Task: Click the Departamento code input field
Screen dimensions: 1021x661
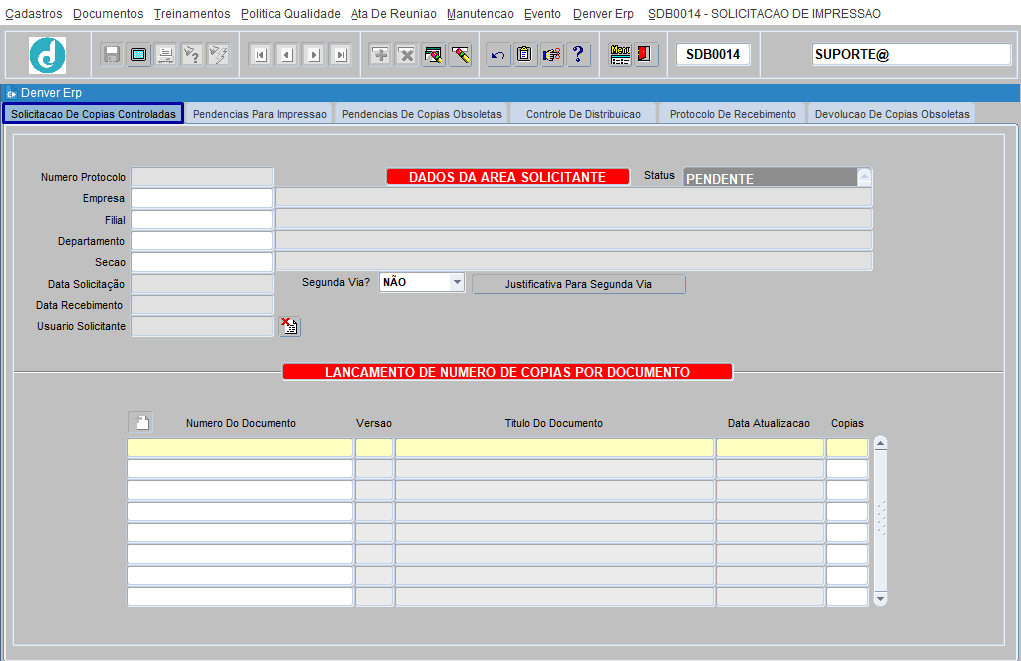Action: (x=202, y=241)
